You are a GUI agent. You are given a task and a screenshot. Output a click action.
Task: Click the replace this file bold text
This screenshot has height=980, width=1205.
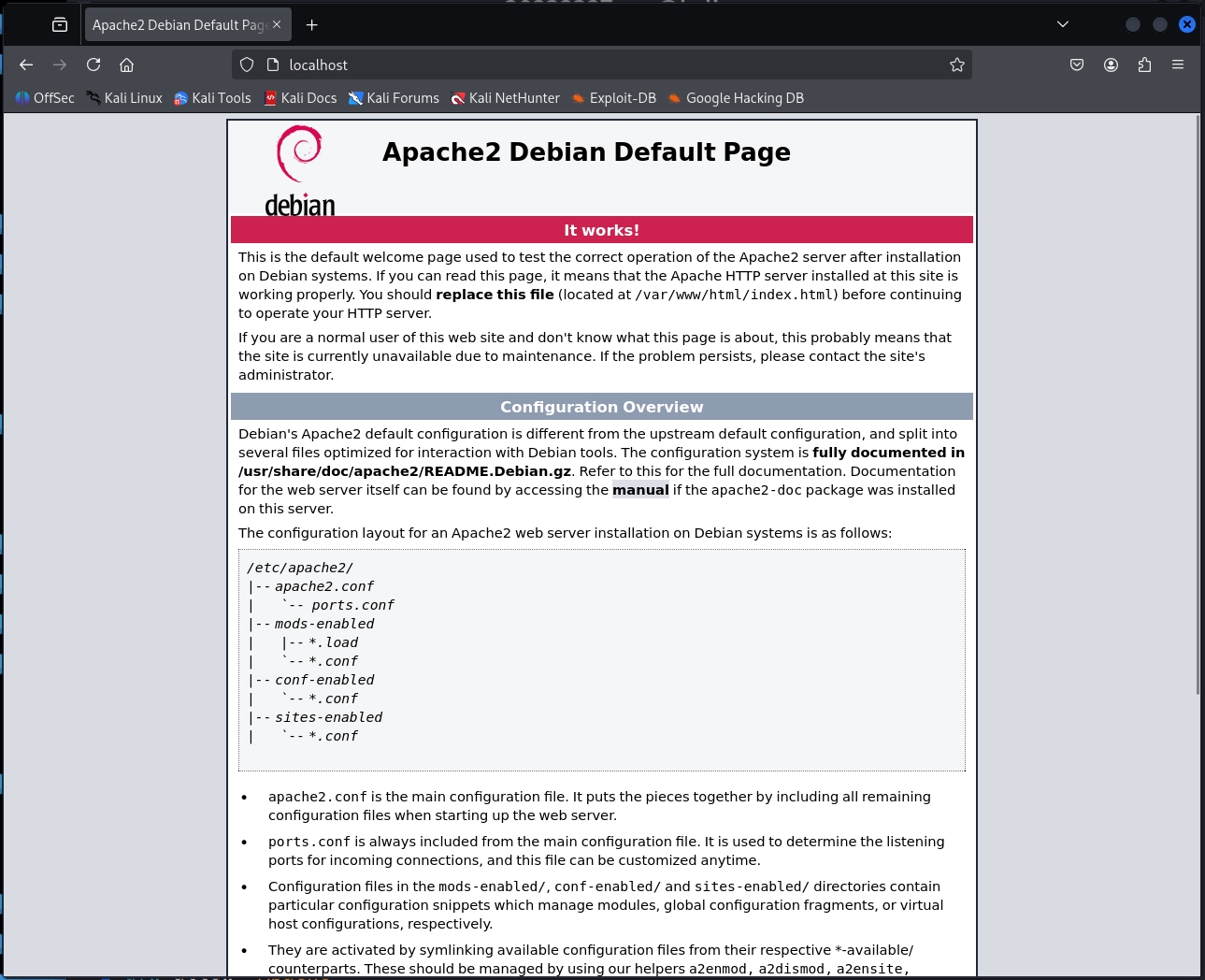tap(495, 295)
